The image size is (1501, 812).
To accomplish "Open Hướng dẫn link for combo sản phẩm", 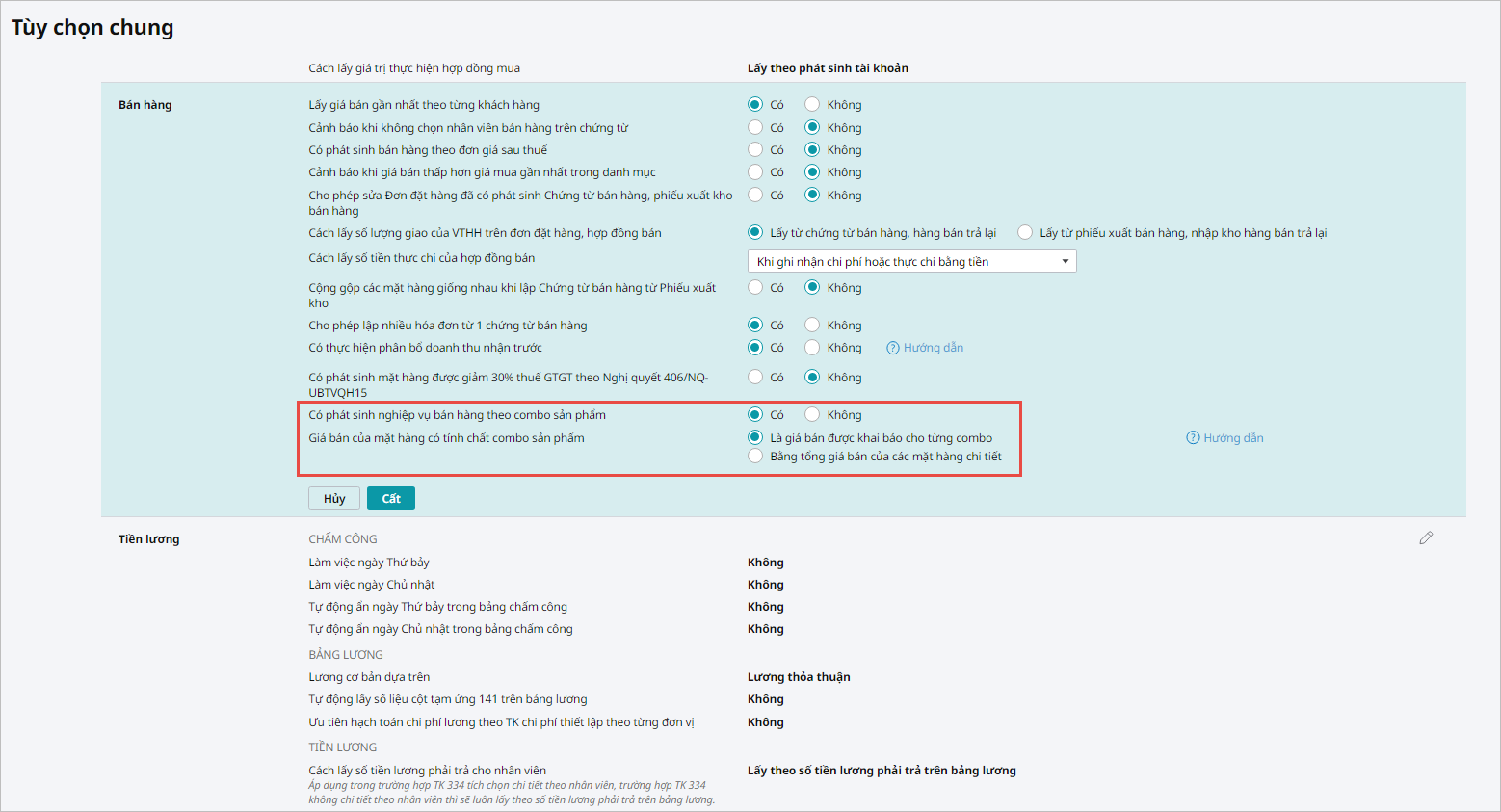I will click(1233, 438).
